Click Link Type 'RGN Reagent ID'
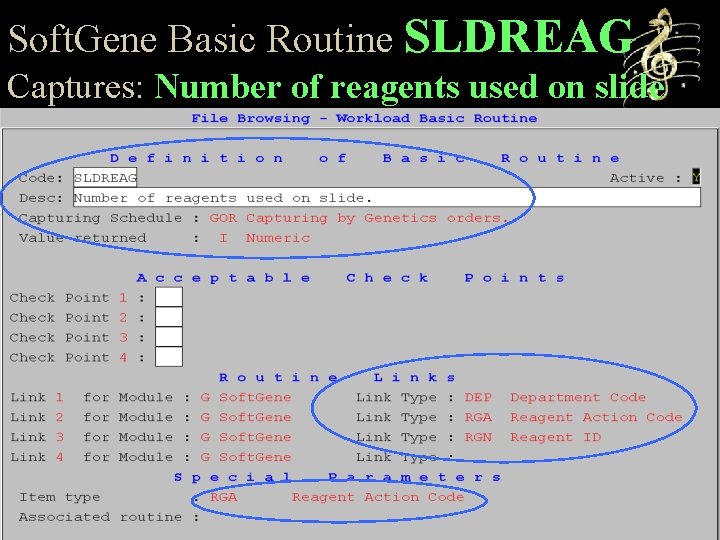This screenshot has width=720, height=540. pos(533,437)
